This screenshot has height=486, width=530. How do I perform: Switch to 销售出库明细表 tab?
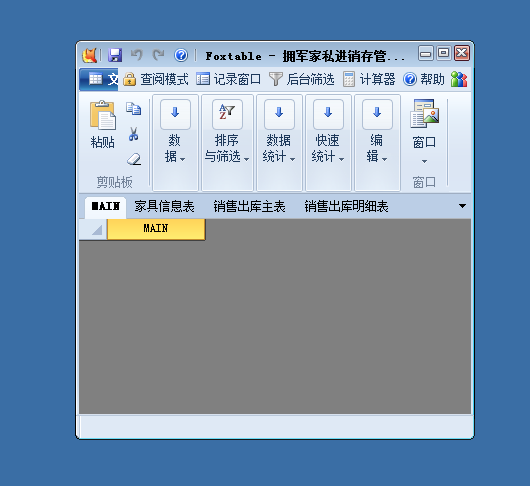(x=346, y=206)
